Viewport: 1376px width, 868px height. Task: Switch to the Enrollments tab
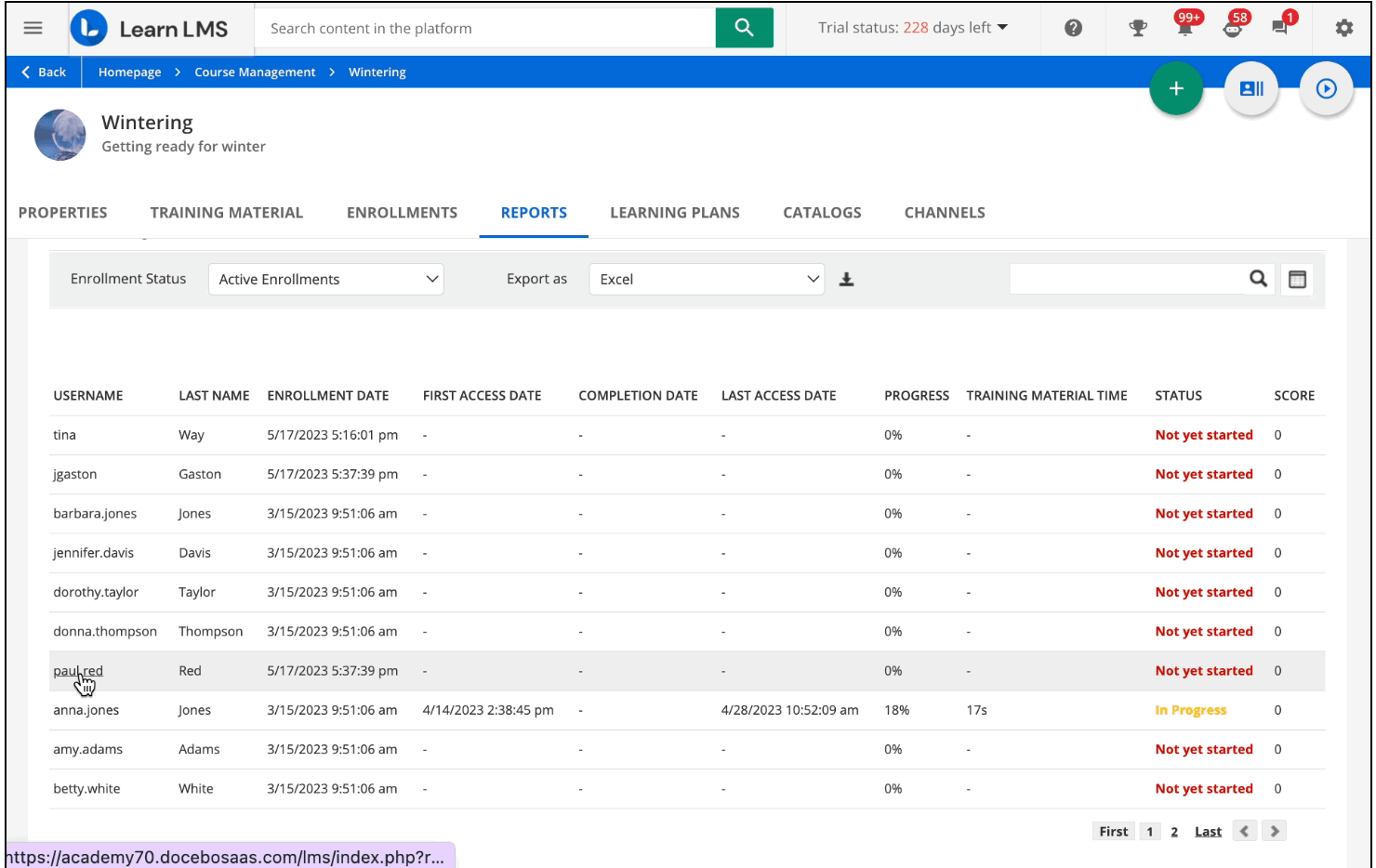tap(402, 213)
